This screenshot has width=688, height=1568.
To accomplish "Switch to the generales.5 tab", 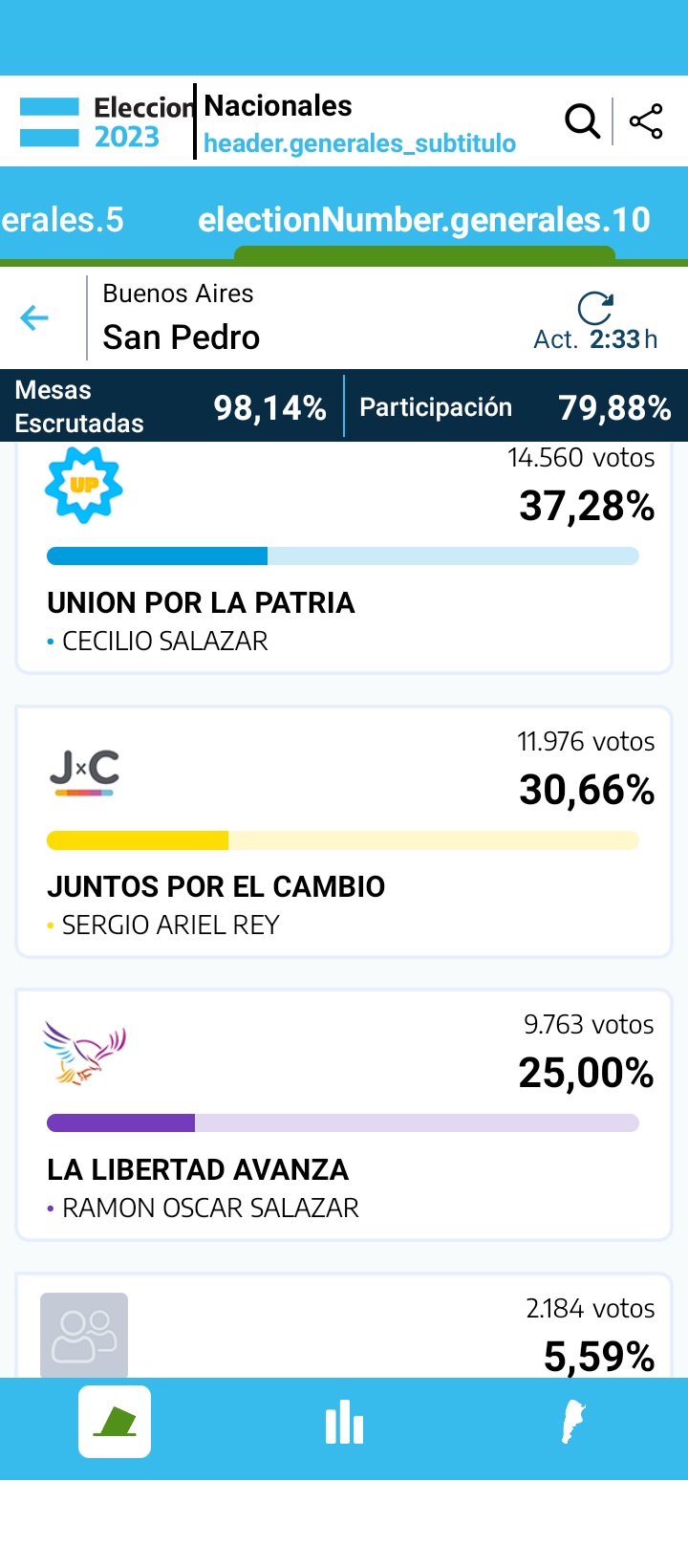I will click(x=63, y=220).
